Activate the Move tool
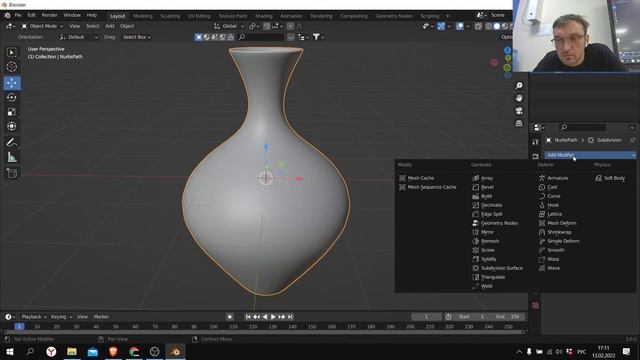The image size is (640, 360). 12,83
